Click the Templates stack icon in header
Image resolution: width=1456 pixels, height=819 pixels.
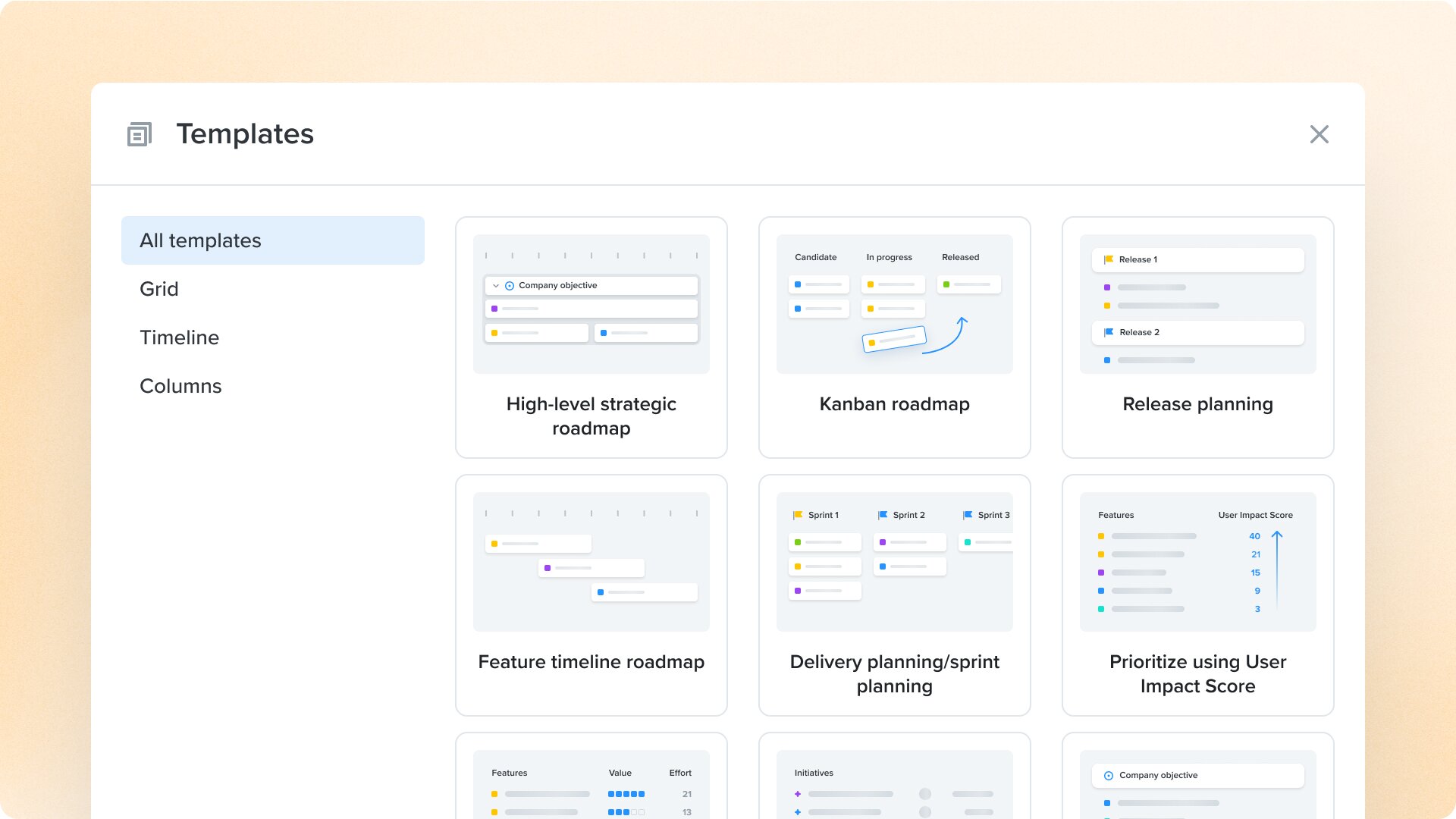click(139, 134)
